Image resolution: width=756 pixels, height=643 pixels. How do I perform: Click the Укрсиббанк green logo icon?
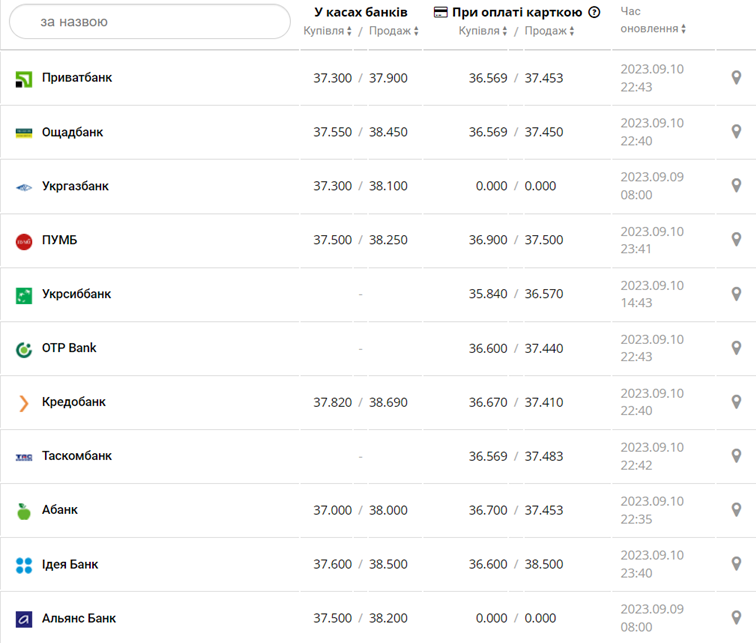(24, 295)
